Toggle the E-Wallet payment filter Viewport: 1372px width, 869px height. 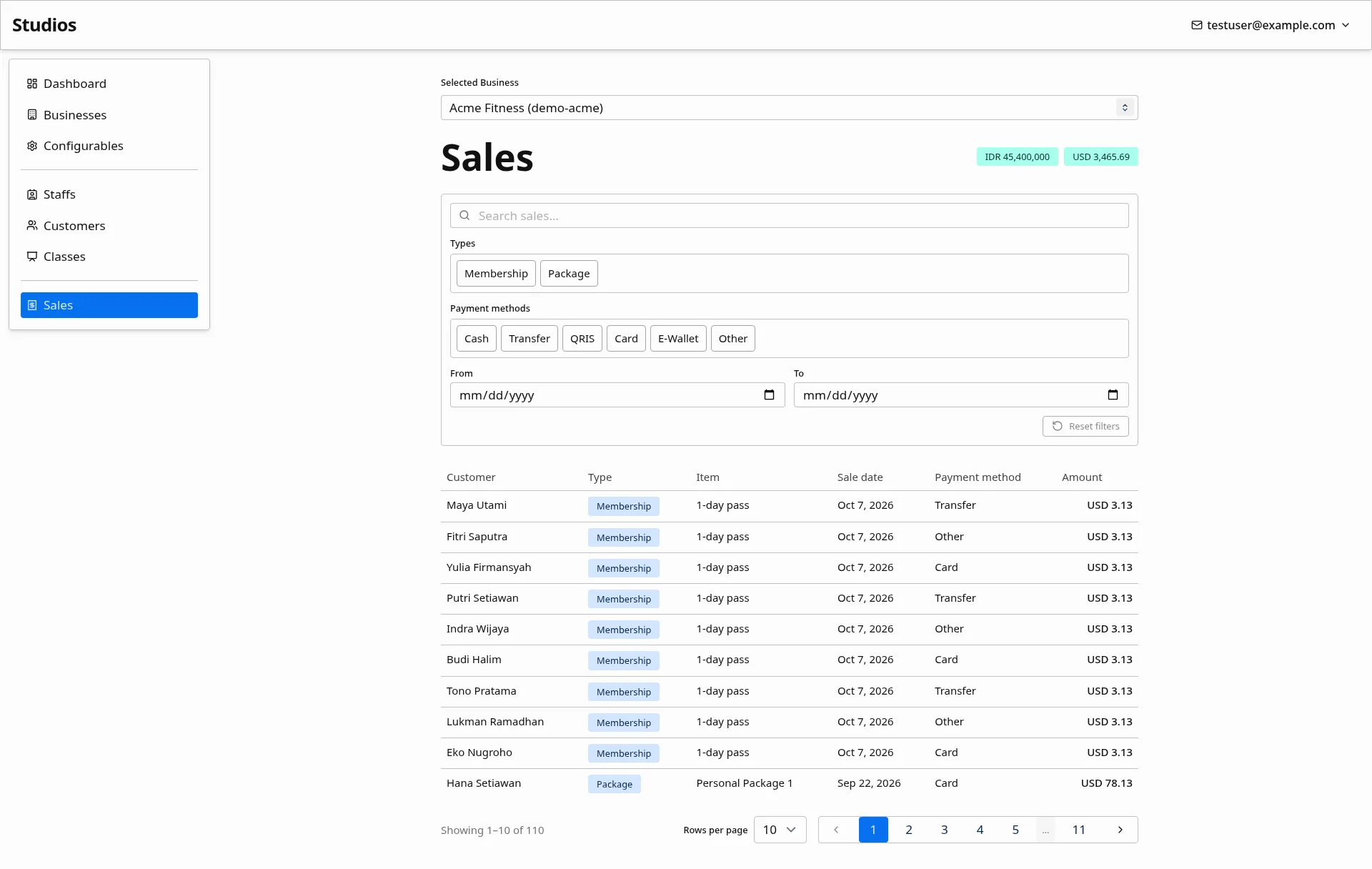tap(678, 339)
